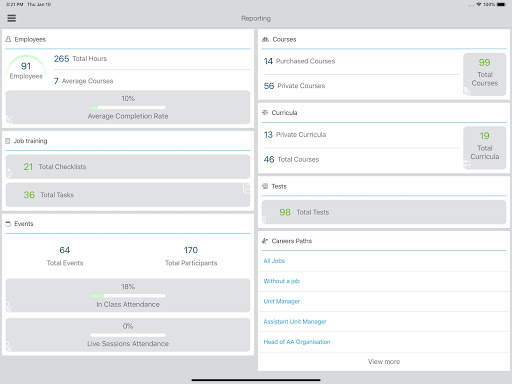The image size is (512, 384).
Task: Open Head of AA Organisation link
Action: pyautogui.click(x=297, y=342)
